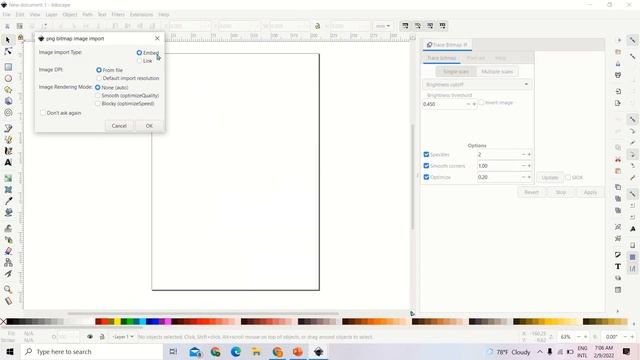Select None (auto) rendering mode
The height and width of the screenshot is (360, 640).
point(98,87)
